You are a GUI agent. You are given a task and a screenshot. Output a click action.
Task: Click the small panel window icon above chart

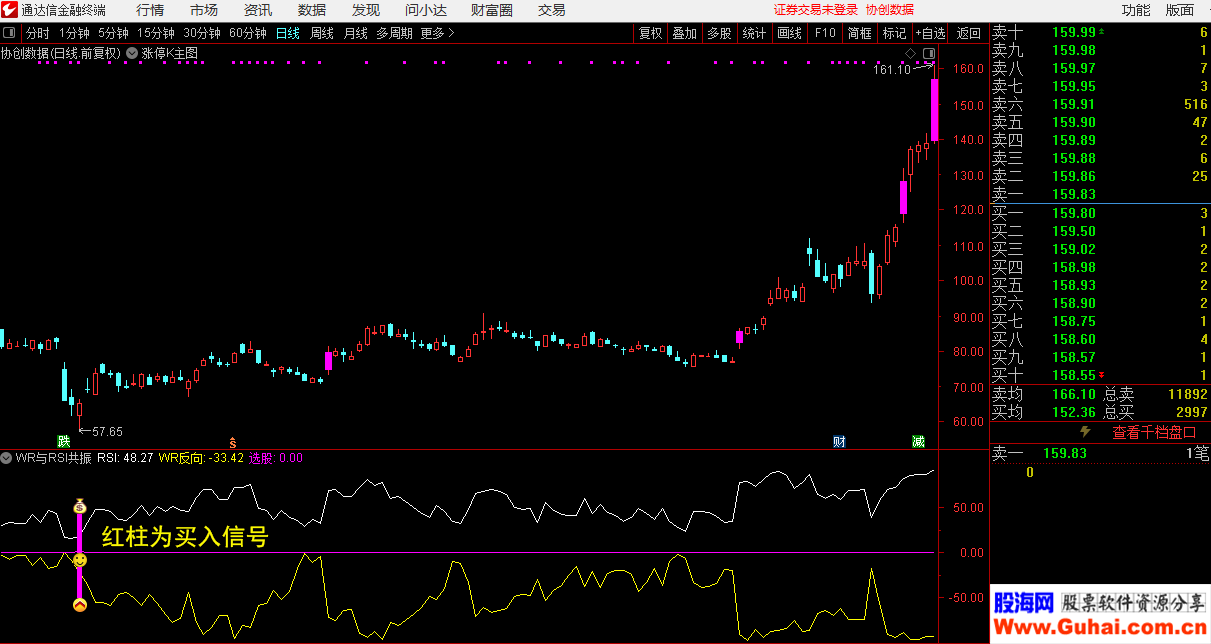tap(929, 53)
